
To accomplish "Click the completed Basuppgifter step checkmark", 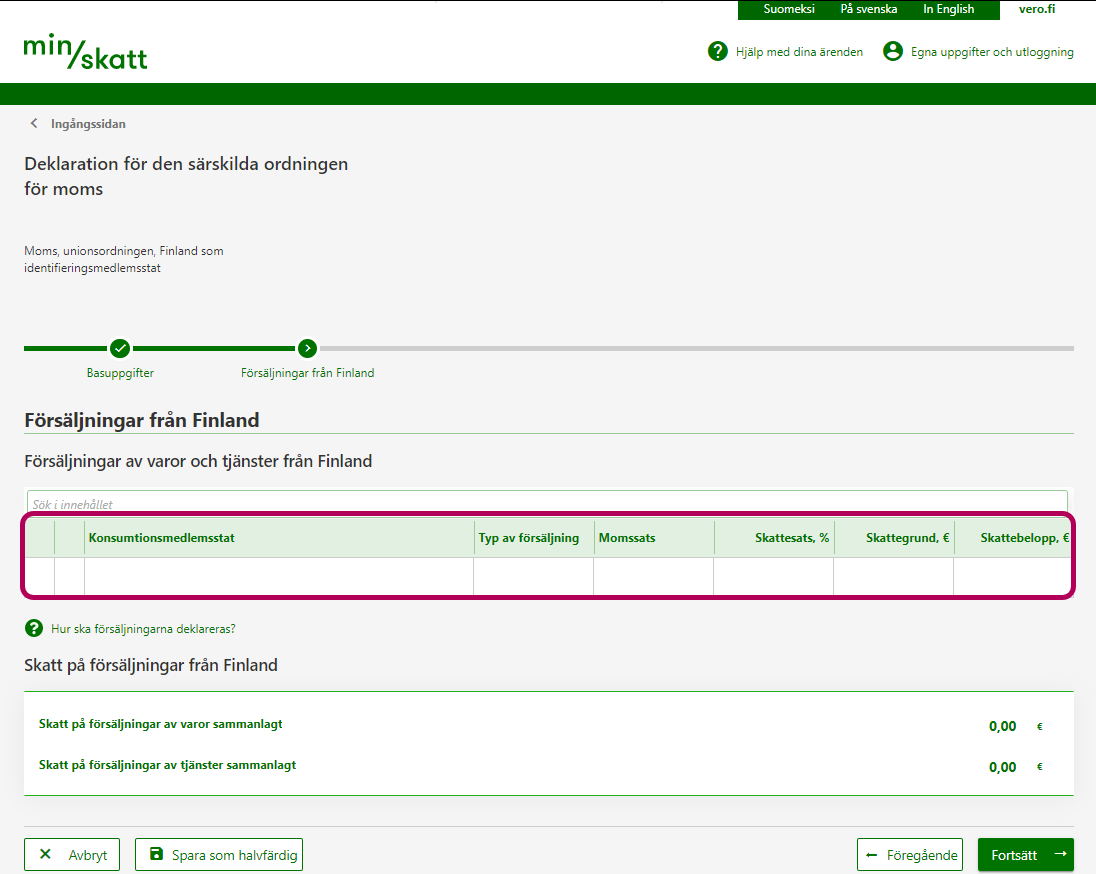I will tap(120, 348).
